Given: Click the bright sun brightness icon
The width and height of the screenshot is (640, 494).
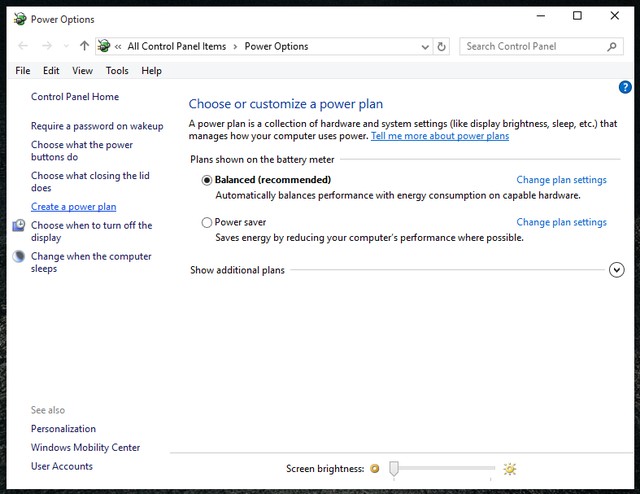Looking at the screenshot, I should click(x=509, y=469).
